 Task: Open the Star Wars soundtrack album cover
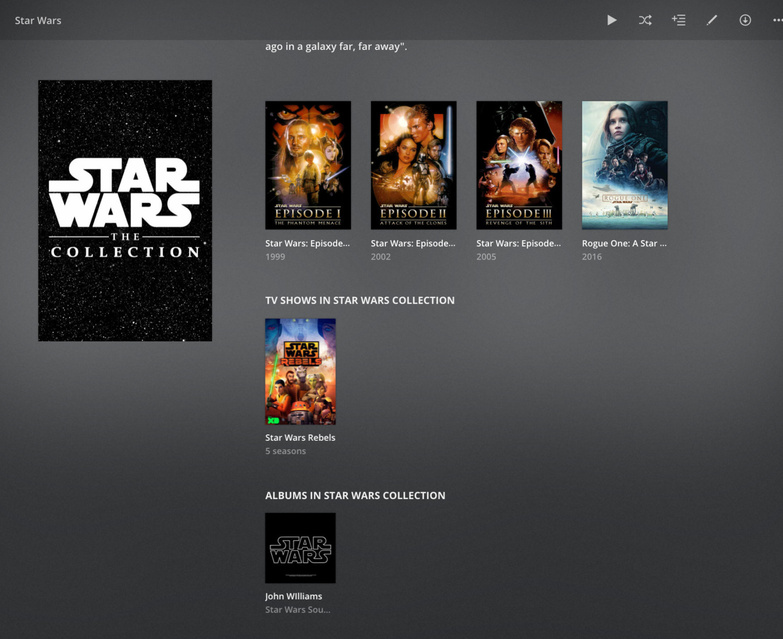pos(300,548)
